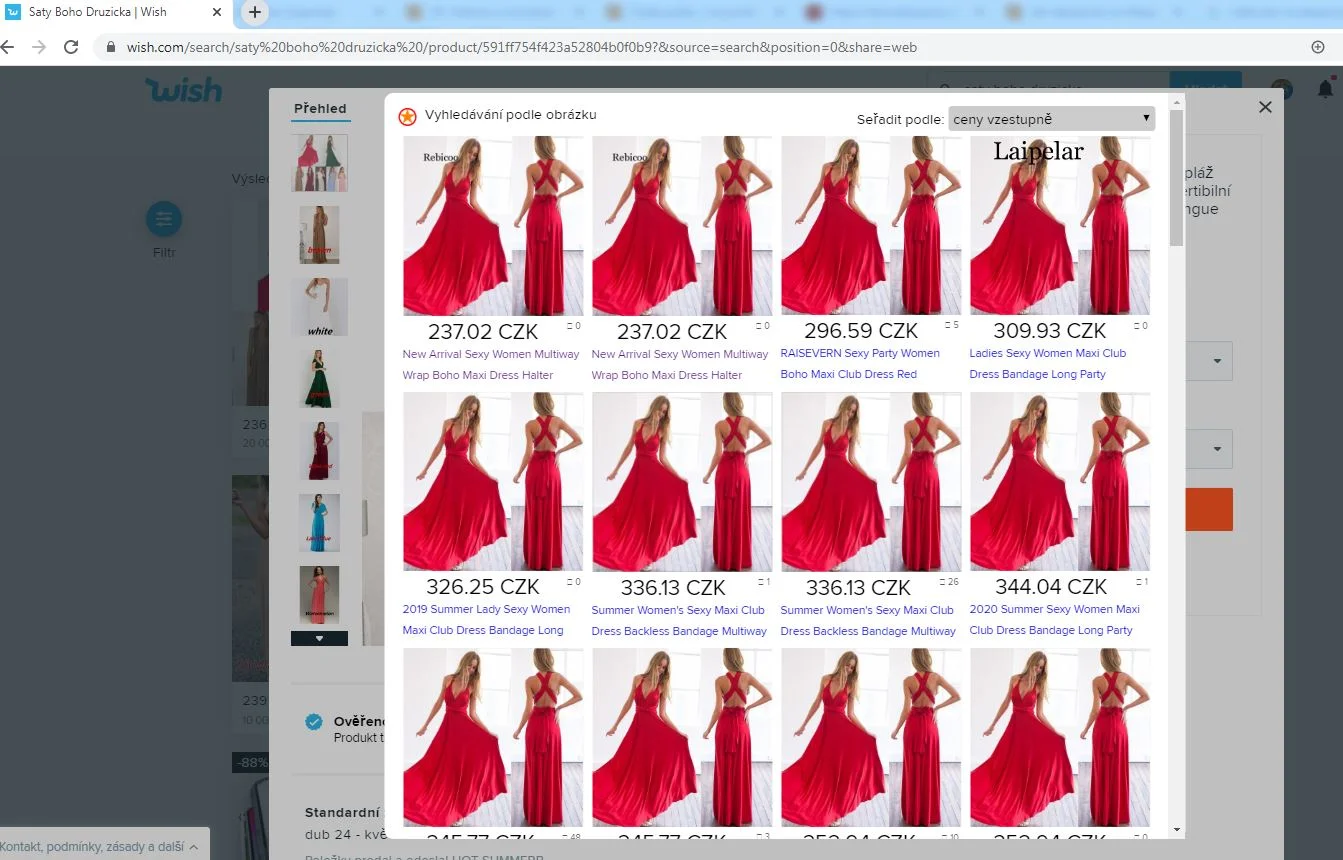Open the upper selection dropdown on right panel
The width and height of the screenshot is (1343, 860).
[1214, 361]
